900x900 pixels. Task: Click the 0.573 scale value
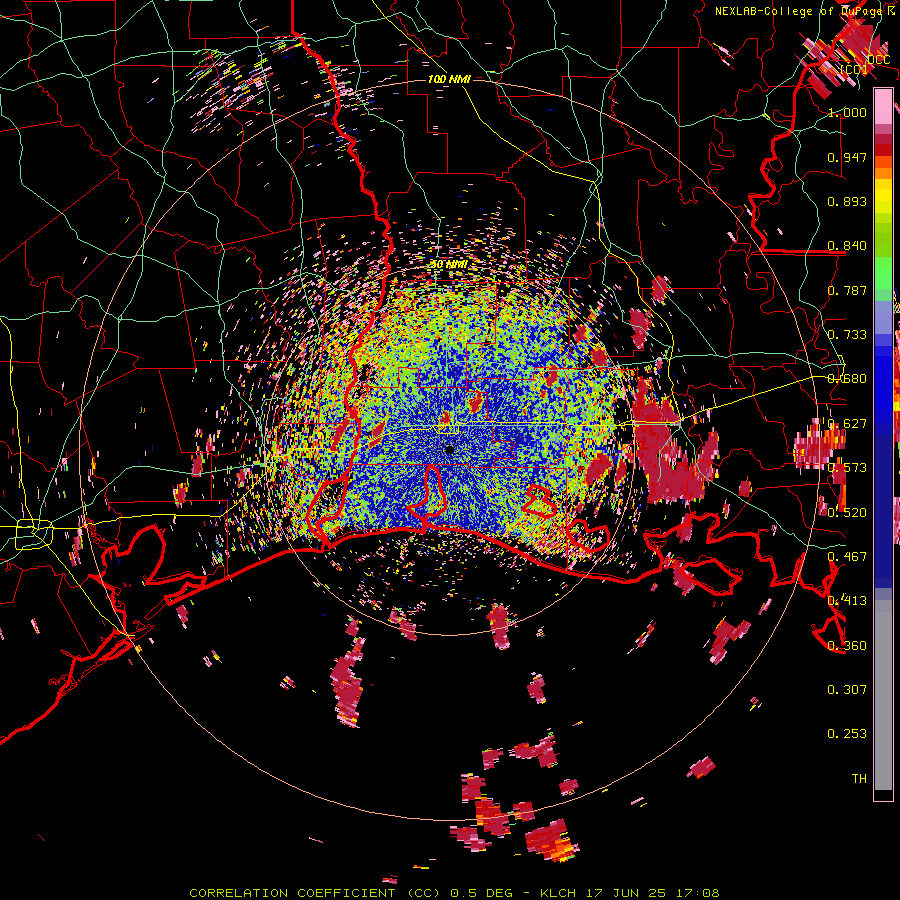click(x=847, y=468)
